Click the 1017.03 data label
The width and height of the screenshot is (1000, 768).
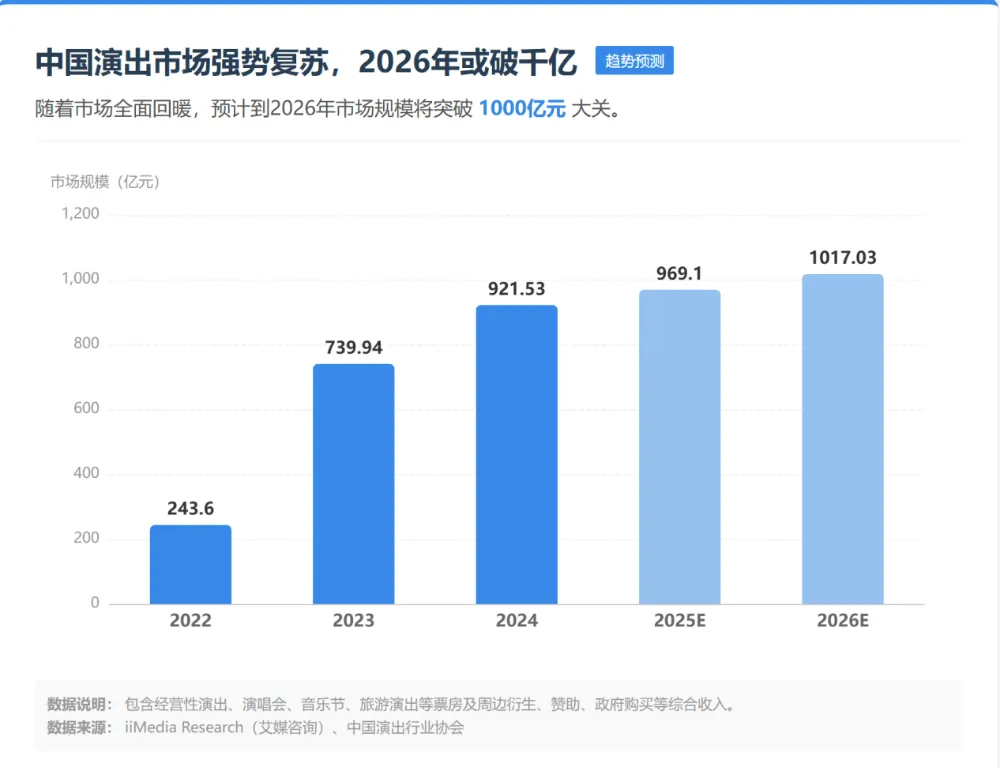click(x=842, y=258)
